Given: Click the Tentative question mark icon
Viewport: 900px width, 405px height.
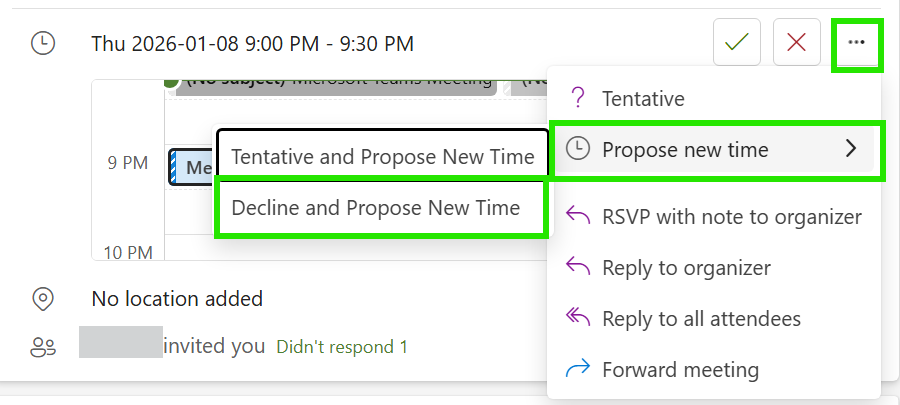Looking at the screenshot, I should point(577,98).
